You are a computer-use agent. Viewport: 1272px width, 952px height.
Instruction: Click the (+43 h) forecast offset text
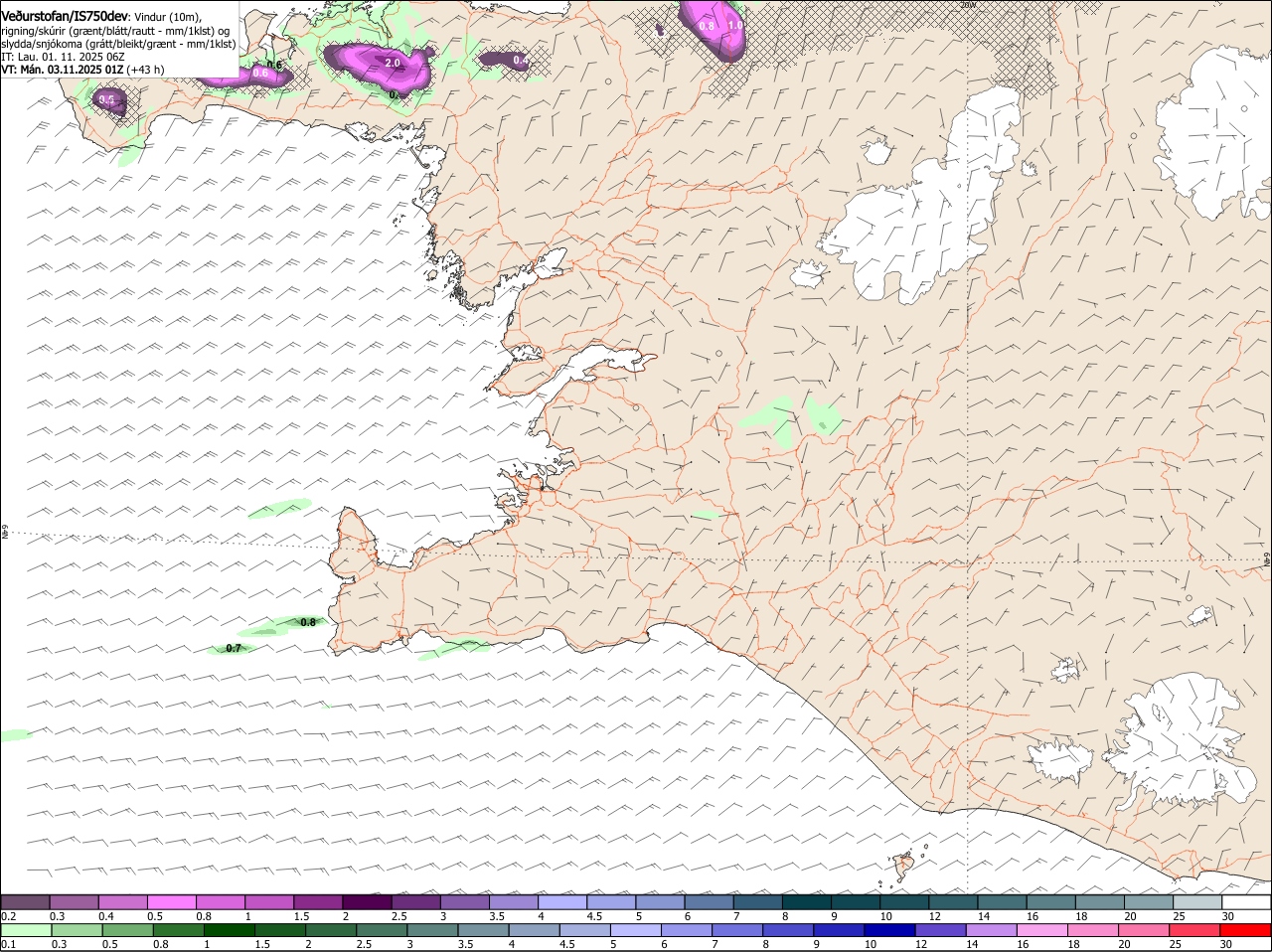146,70
